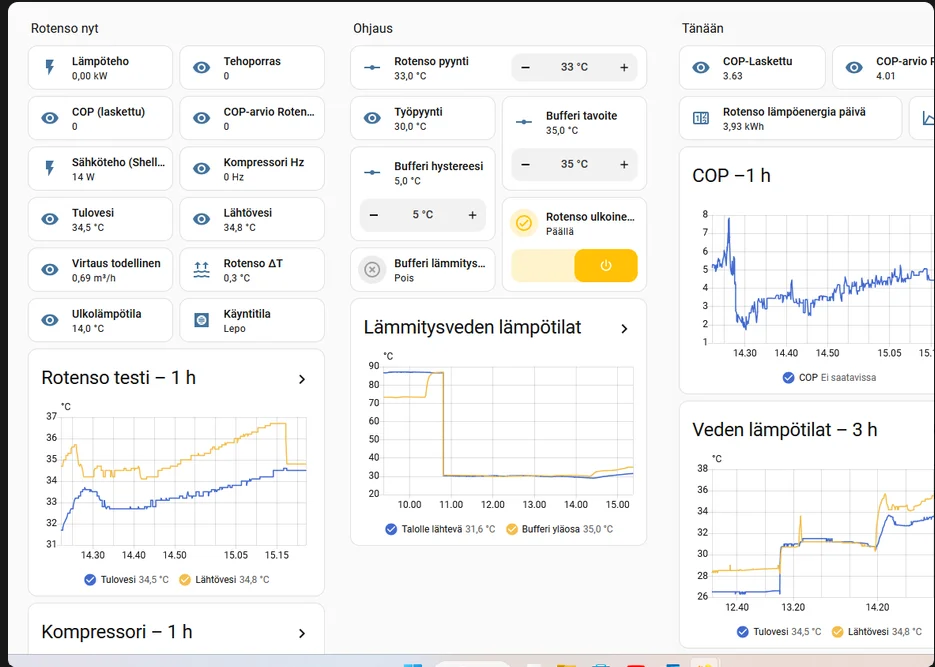Viewport: 935px width, 667px height.
Task: Click the check-circle icon beside Rotenso ulkoine...
Action: click(x=524, y=223)
